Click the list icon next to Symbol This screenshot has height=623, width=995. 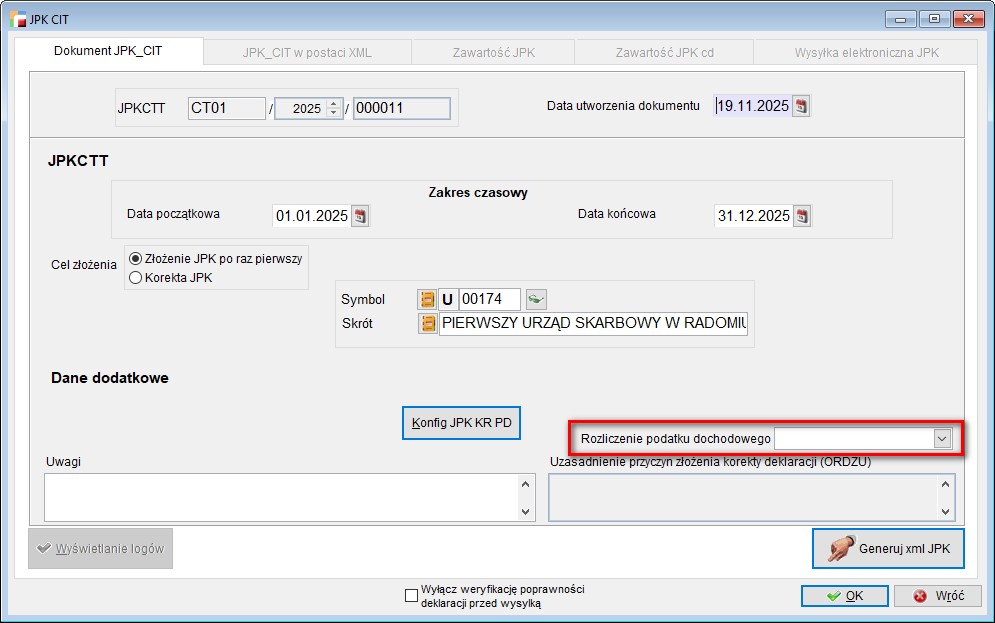tap(427, 299)
